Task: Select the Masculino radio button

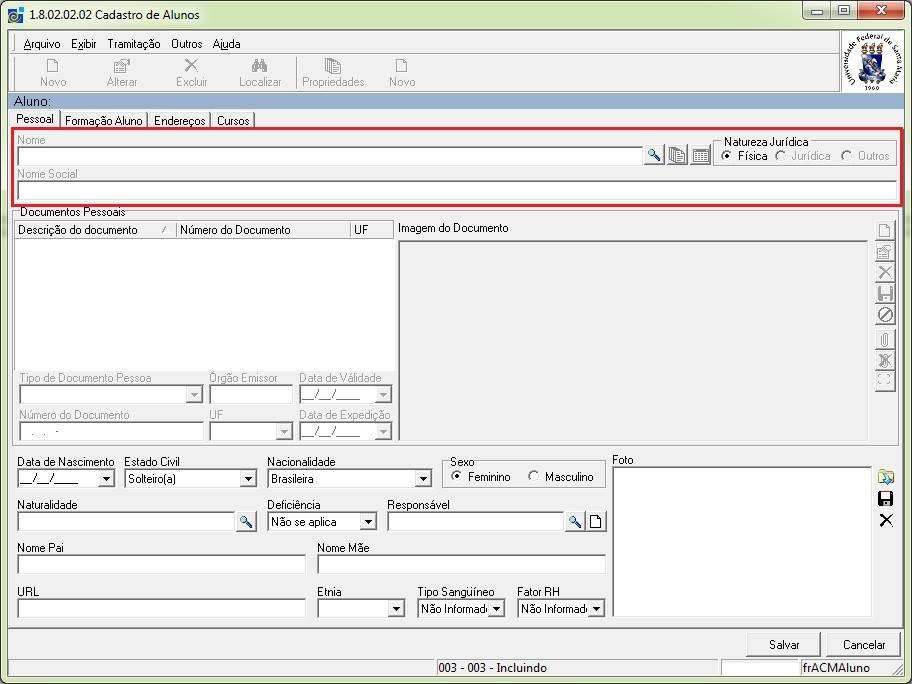Action: click(x=534, y=477)
